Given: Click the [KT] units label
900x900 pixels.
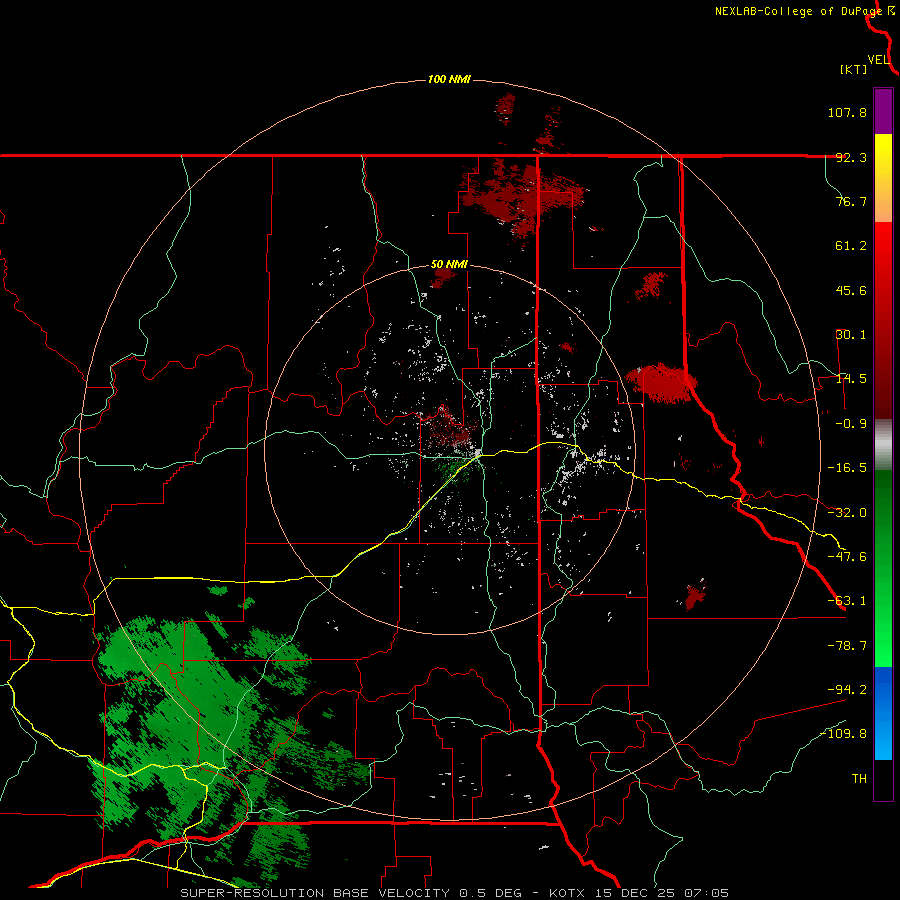Looking at the screenshot, I should click(x=853, y=69).
